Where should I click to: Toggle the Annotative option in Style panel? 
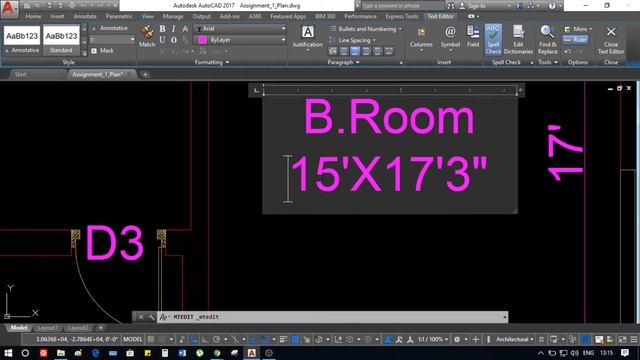coord(109,28)
